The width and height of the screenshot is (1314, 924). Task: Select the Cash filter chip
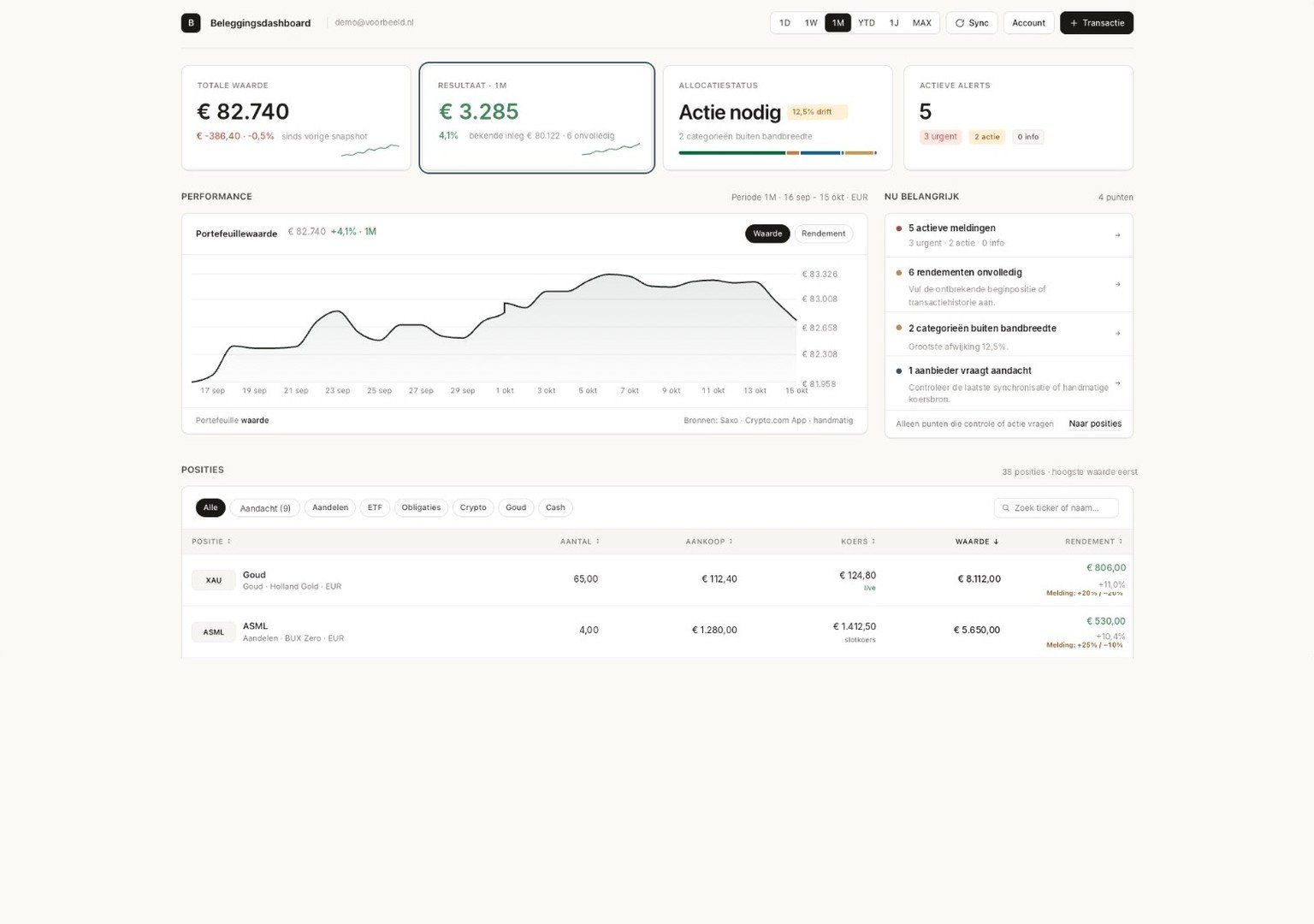[x=555, y=508]
